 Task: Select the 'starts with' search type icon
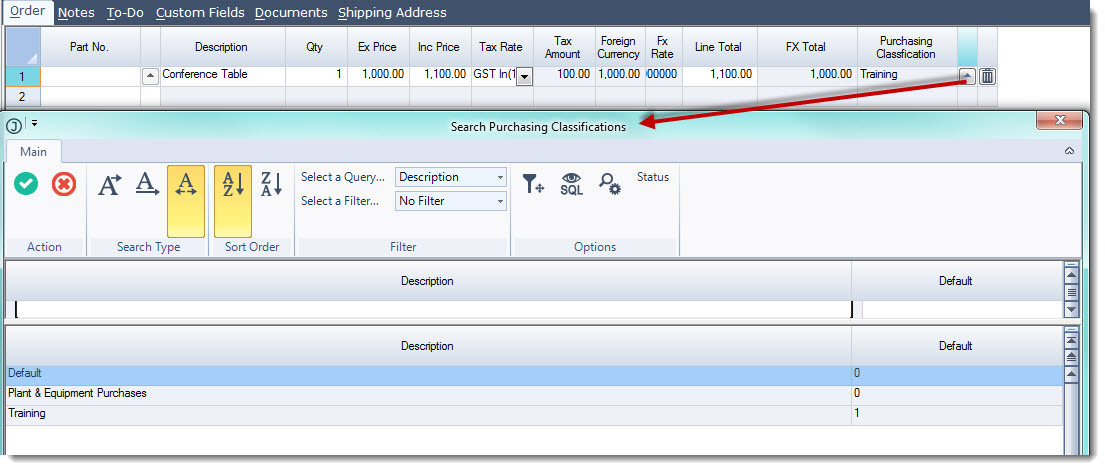(109, 185)
